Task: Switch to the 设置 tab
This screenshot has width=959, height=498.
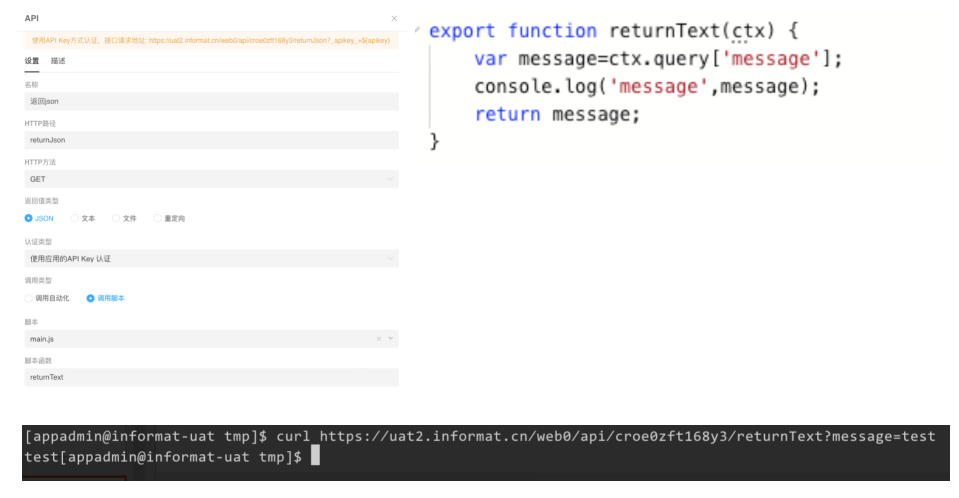Action: click(x=32, y=61)
